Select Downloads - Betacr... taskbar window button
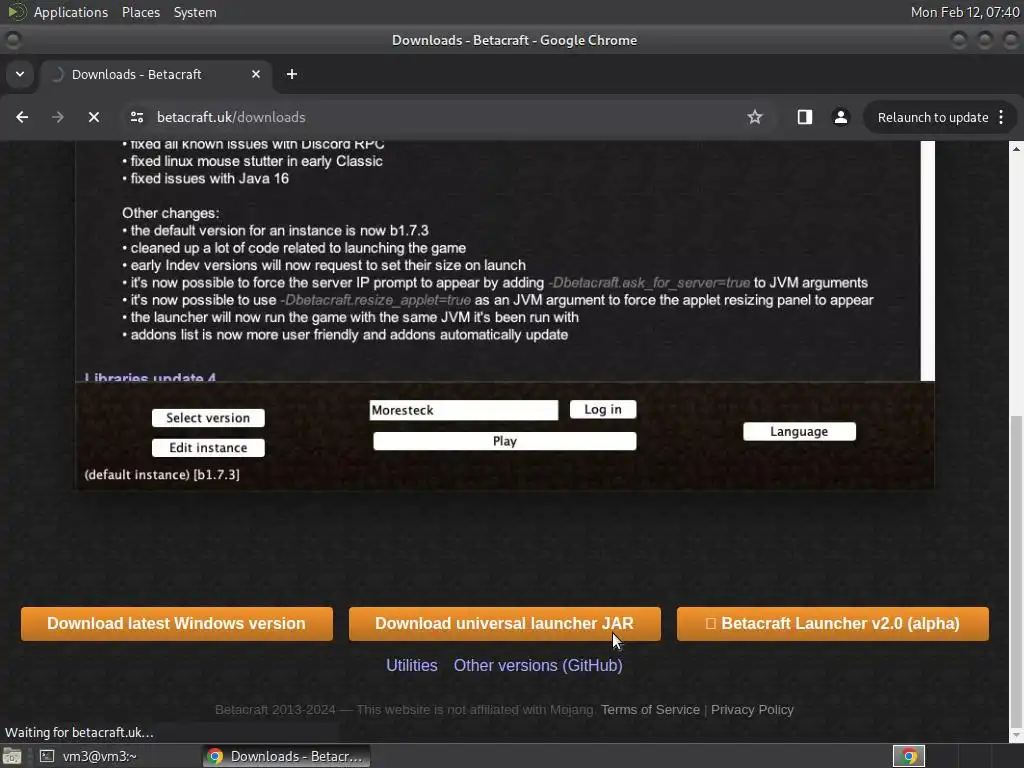 [286, 756]
